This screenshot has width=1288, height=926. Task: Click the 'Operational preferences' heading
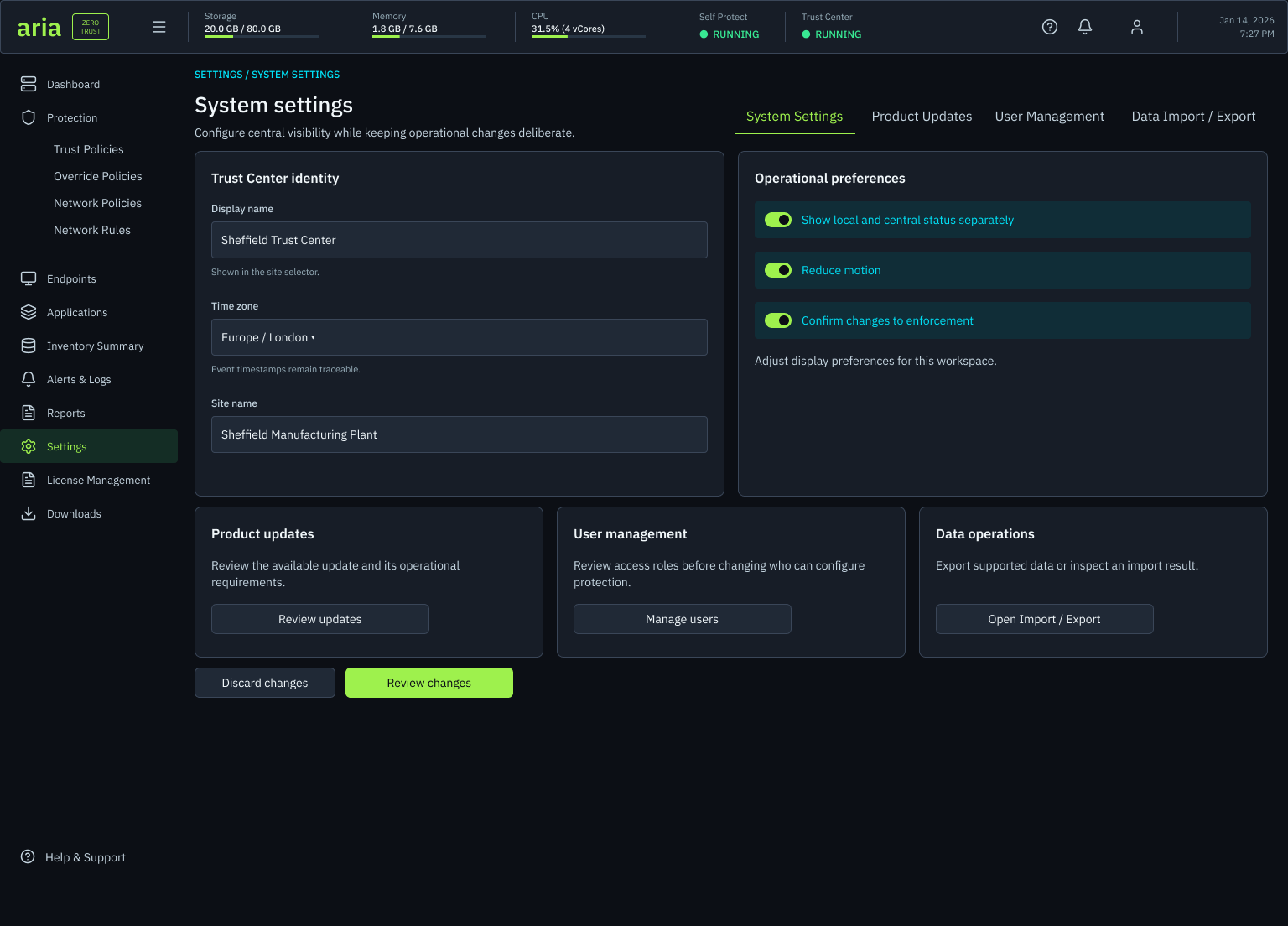click(830, 178)
